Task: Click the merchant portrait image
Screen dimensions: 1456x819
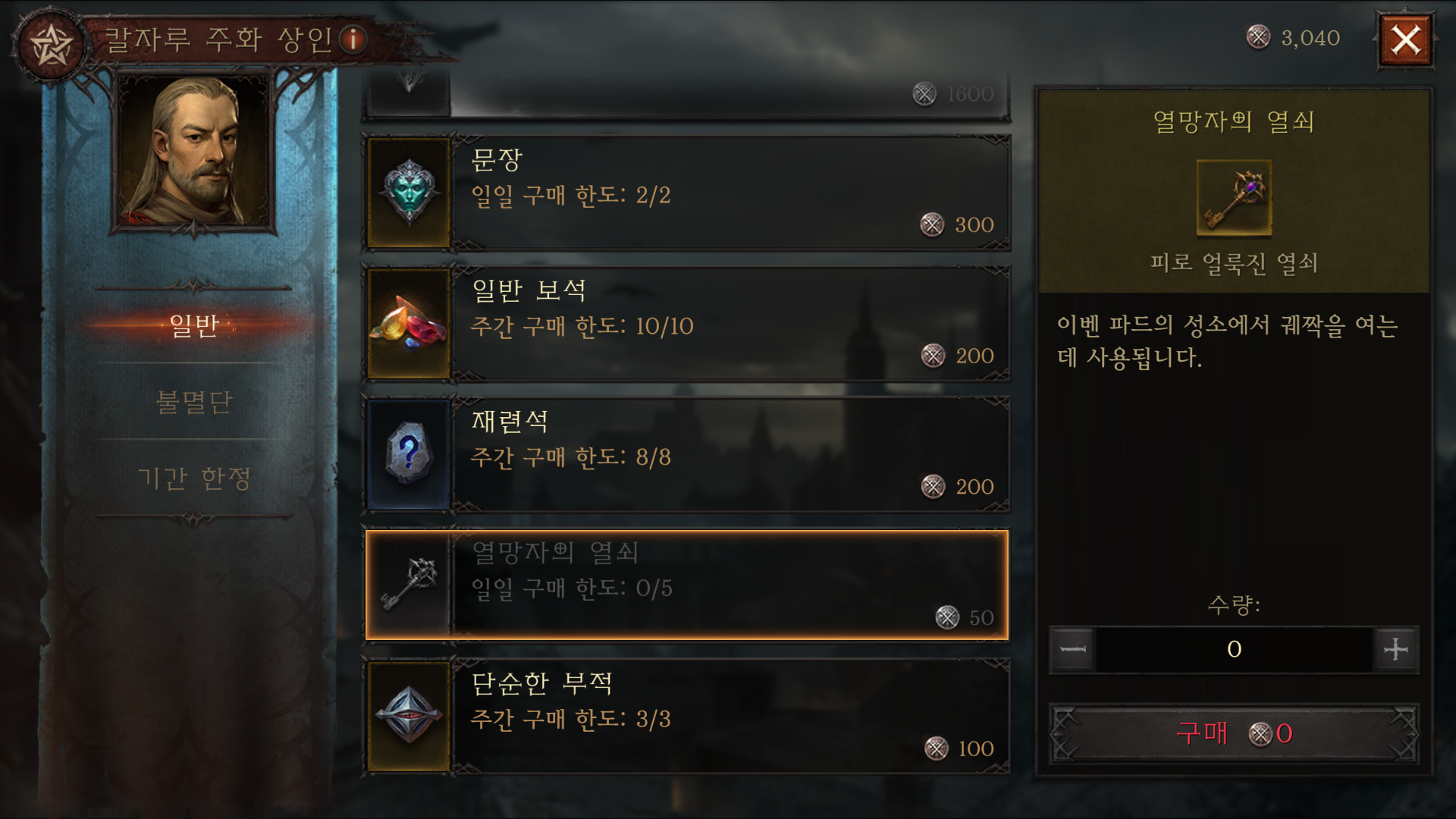Action: click(x=194, y=150)
